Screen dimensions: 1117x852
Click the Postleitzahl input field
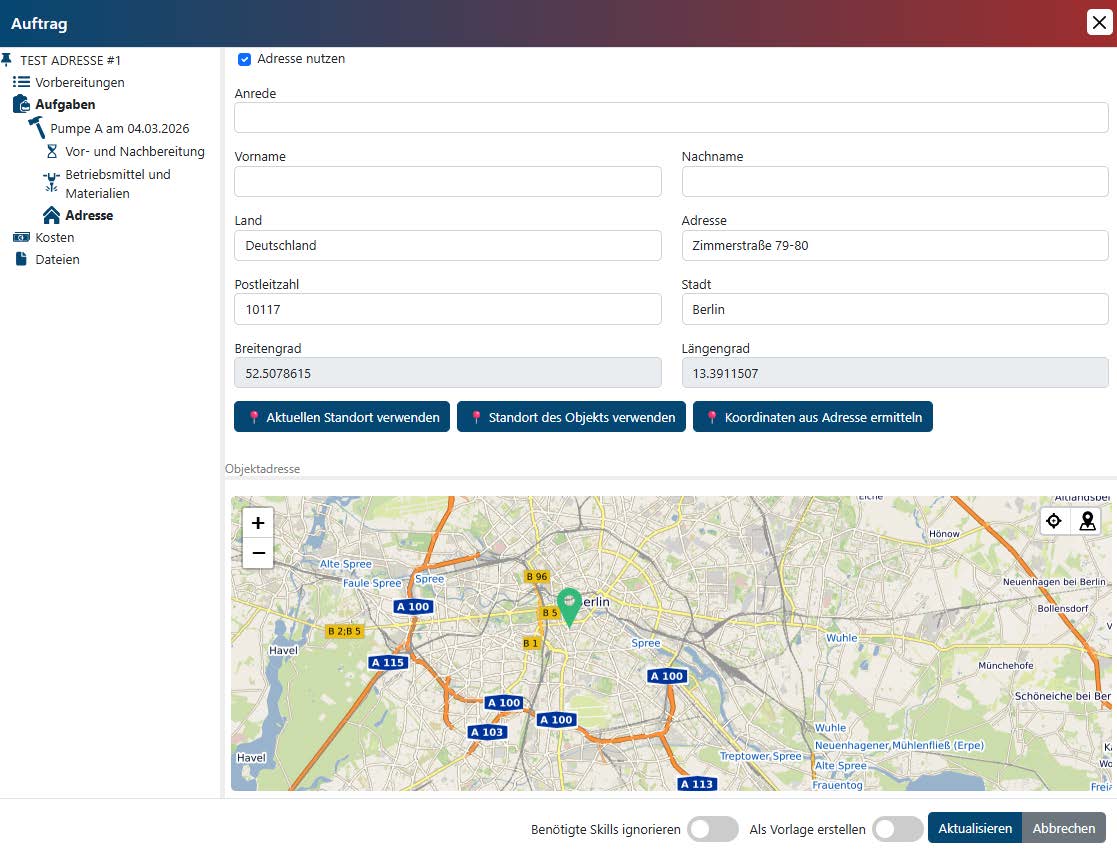(x=447, y=309)
